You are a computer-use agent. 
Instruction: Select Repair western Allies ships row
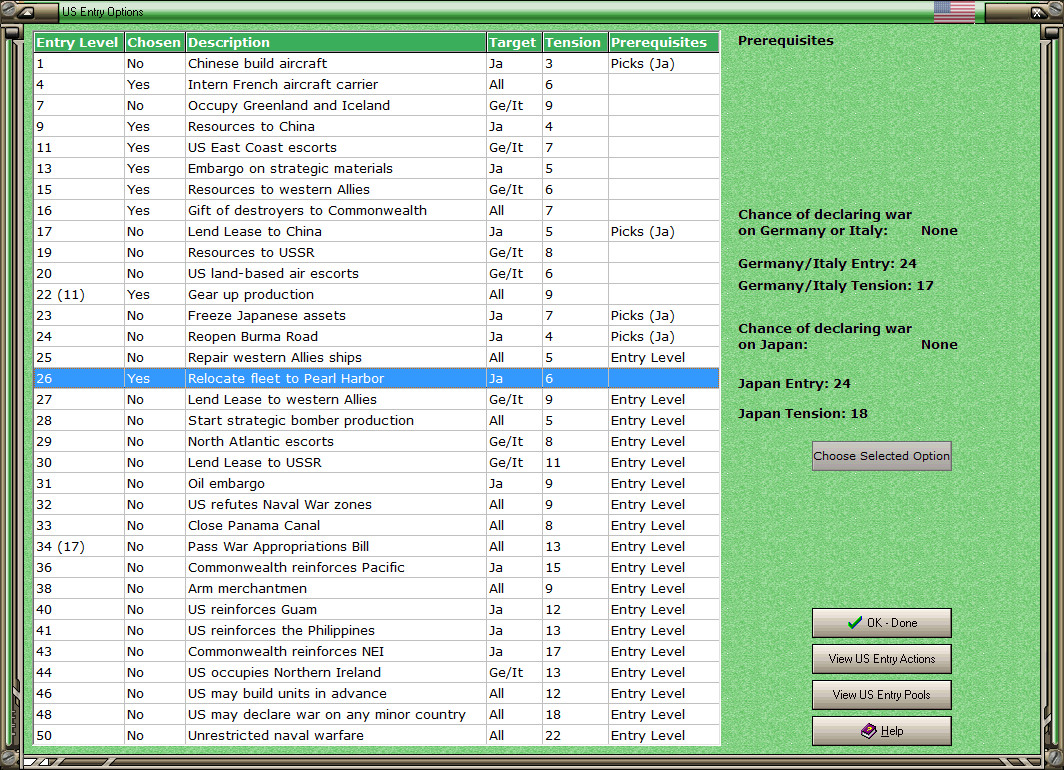377,358
